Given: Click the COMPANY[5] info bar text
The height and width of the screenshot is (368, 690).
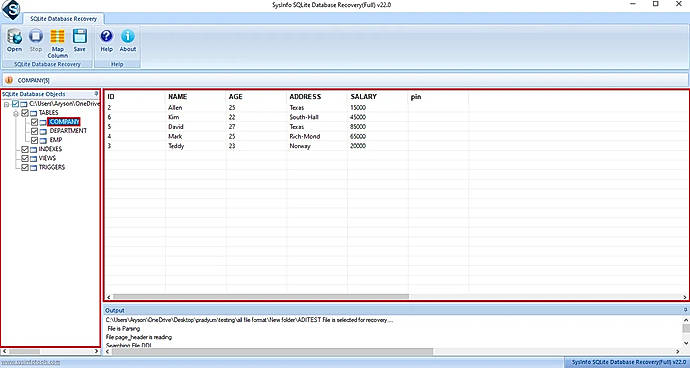Looking at the screenshot, I should pyautogui.click(x=33, y=80).
